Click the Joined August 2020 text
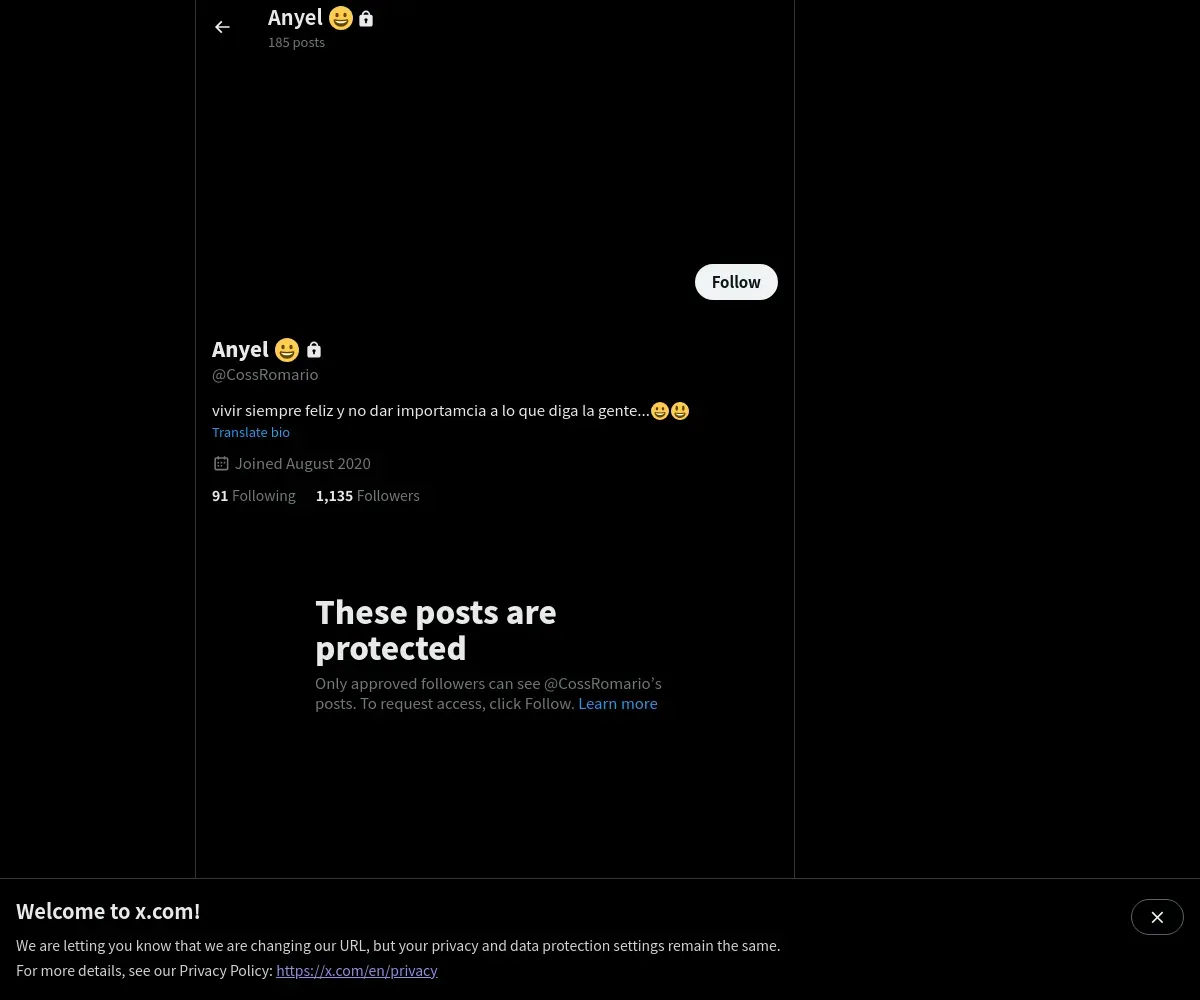1200x1000 pixels. (x=303, y=464)
